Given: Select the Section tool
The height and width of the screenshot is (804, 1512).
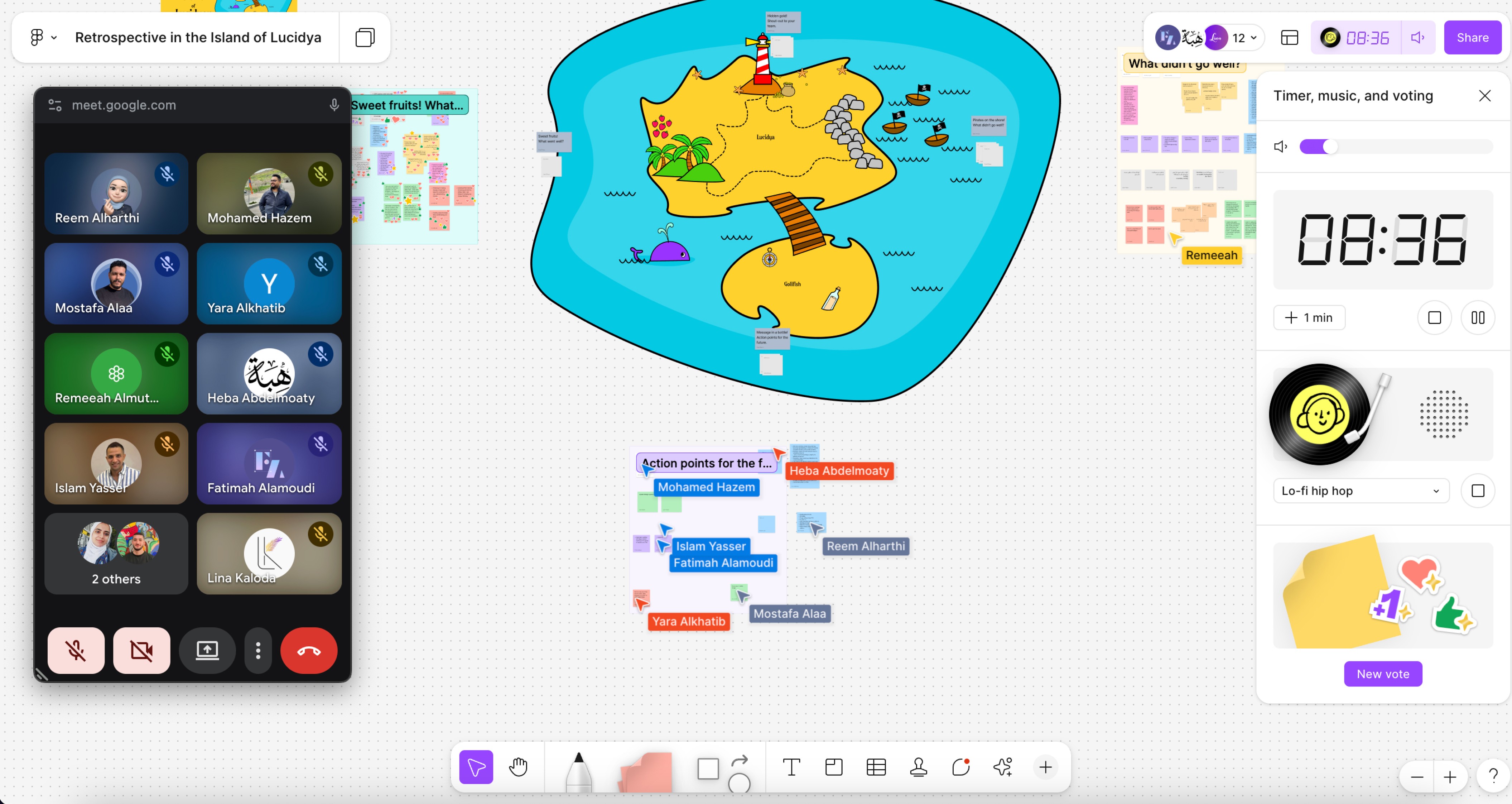Looking at the screenshot, I should pyautogui.click(x=833, y=766).
